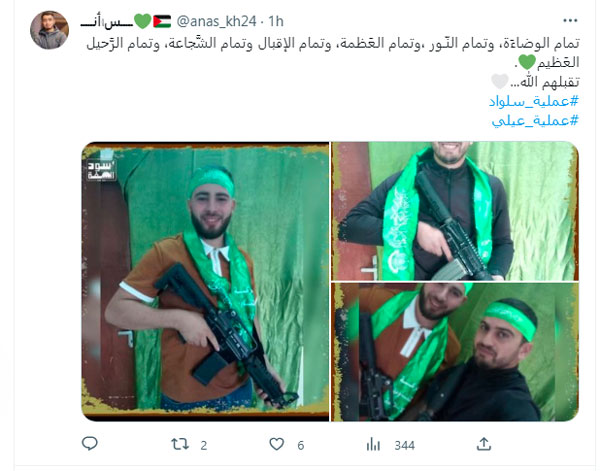Image resolution: width=600 pixels, height=471 pixels.
Task: Open hashtag #عملية_سلواد
Action: pyautogui.click(x=534, y=101)
